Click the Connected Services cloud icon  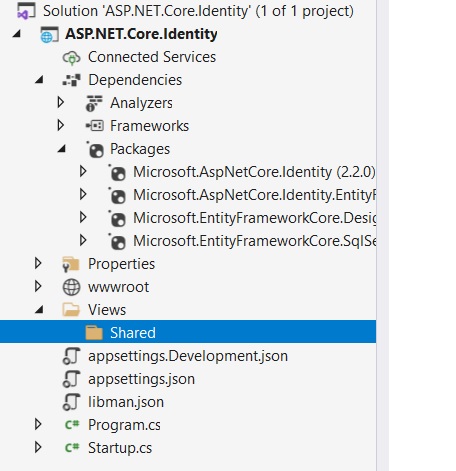click(x=71, y=57)
